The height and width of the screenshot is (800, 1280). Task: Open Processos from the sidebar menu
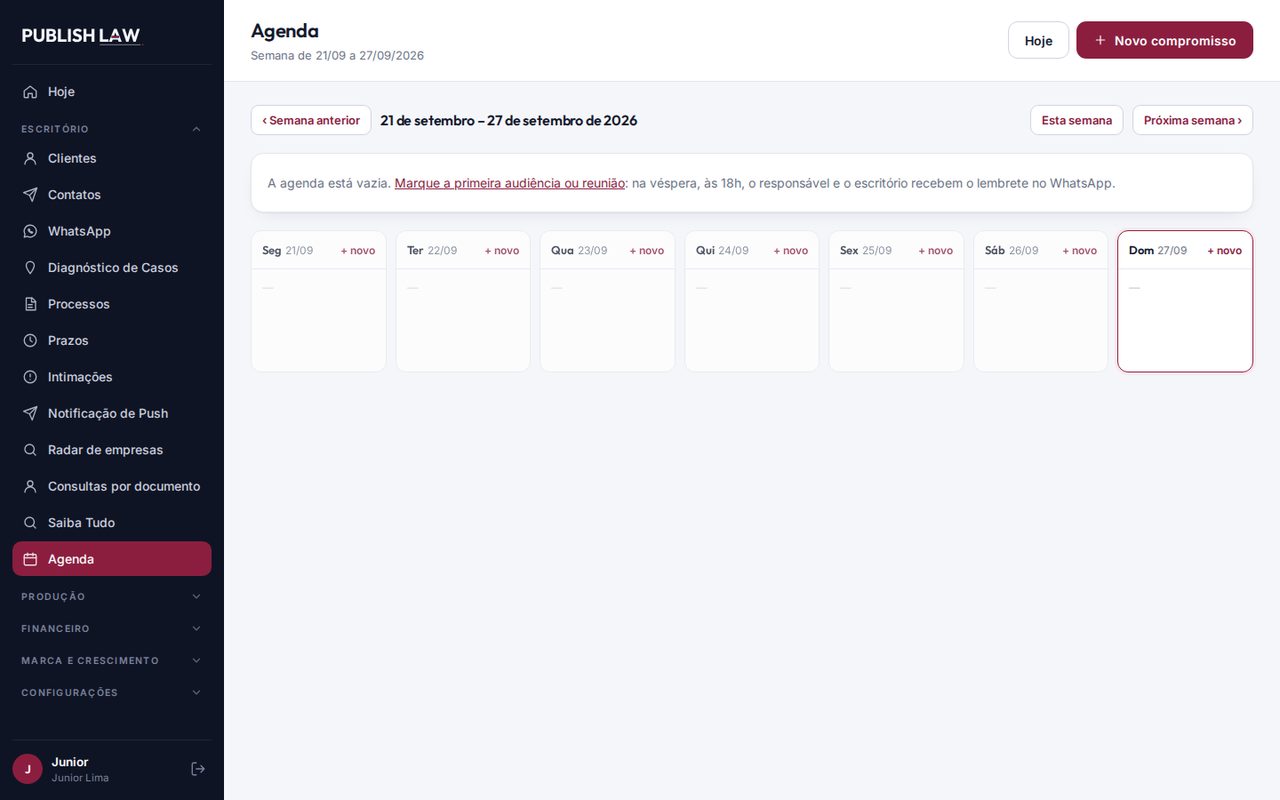pyautogui.click(x=112, y=304)
